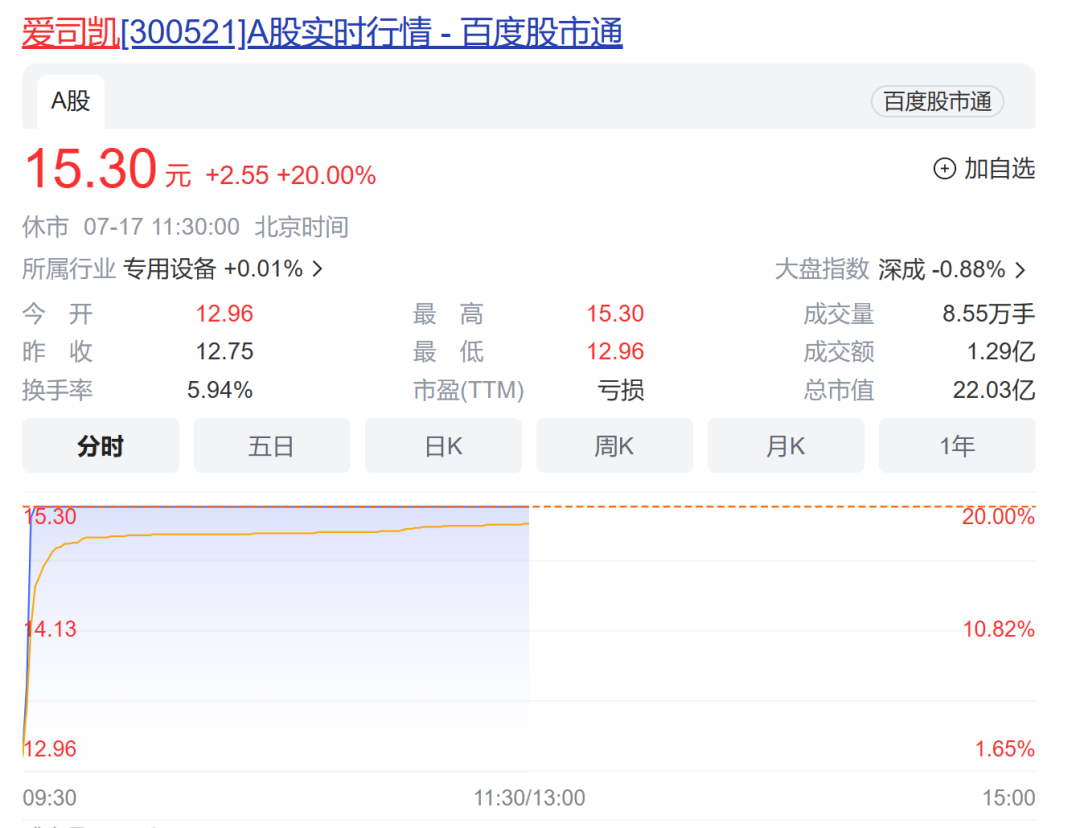This screenshot has width=1080, height=828.
Task: Switch to the 1年 chart tab
Action: pos(957,446)
